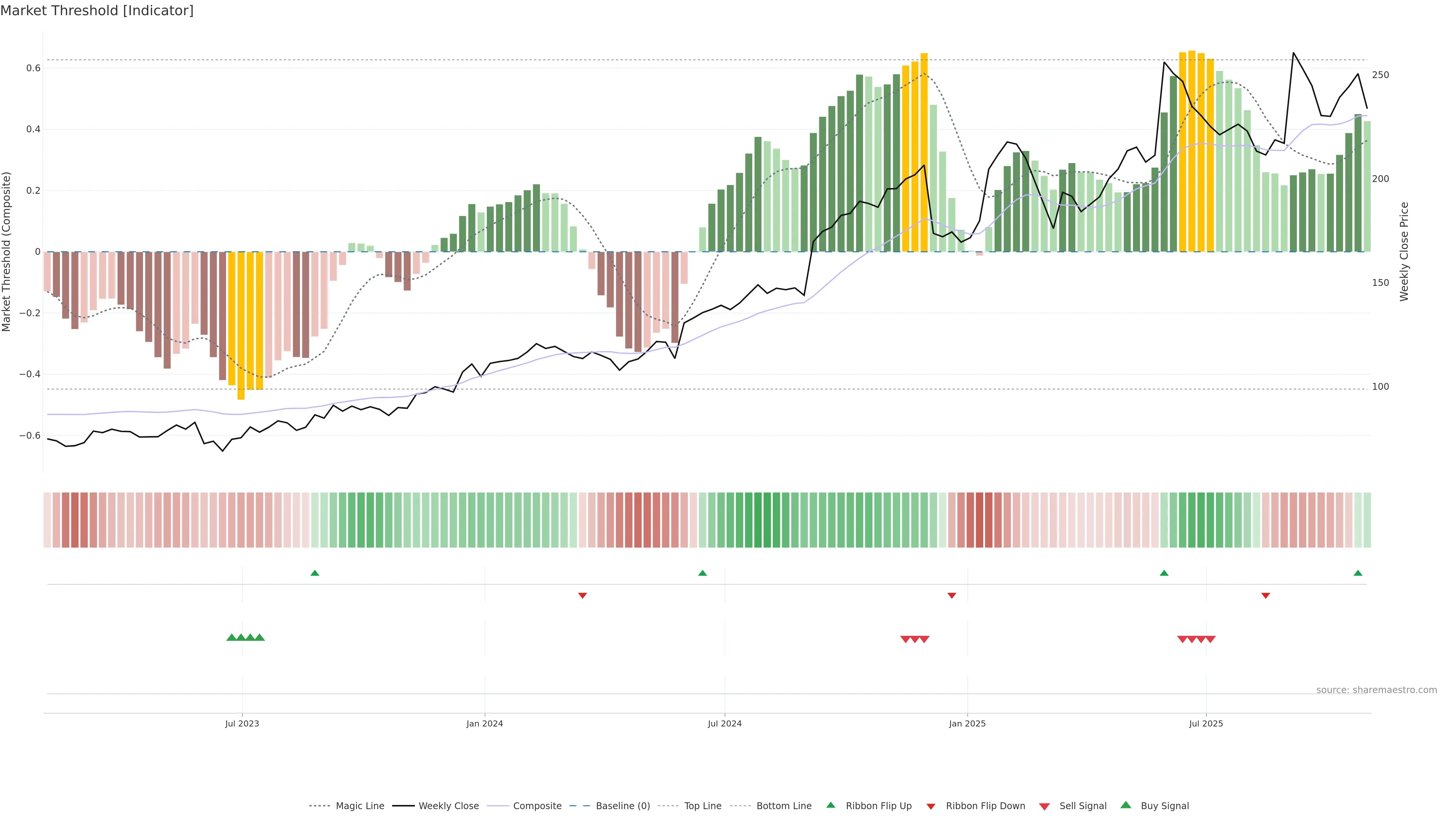Click ribbon flip down marker after Jan 2024
Screen dimensions: 1456x819
pyautogui.click(x=583, y=595)
